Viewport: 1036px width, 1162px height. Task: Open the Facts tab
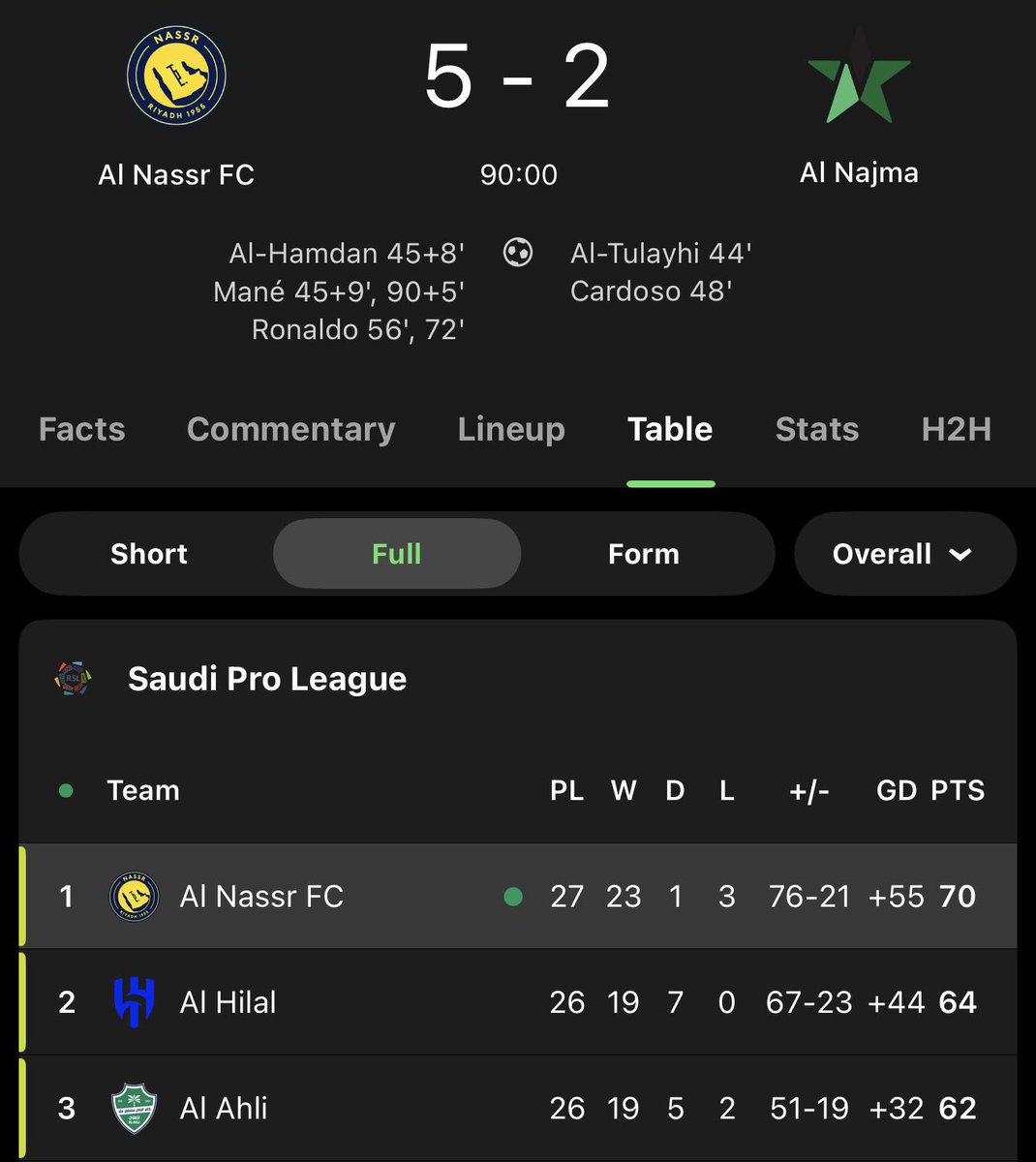[82, 429]
